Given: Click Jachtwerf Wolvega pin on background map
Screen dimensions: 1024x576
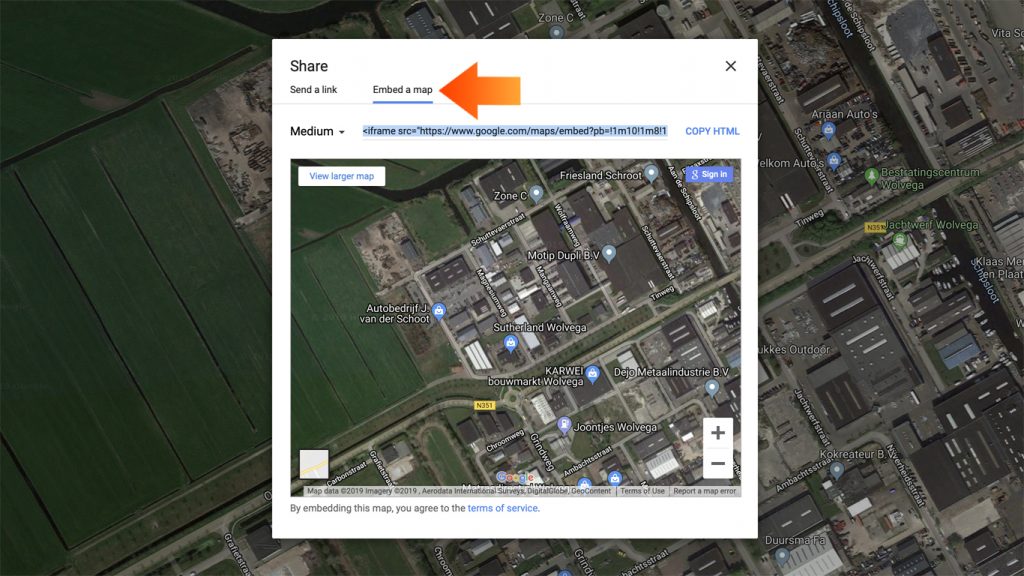Looking at the screenshot, I should click(900, 240).
